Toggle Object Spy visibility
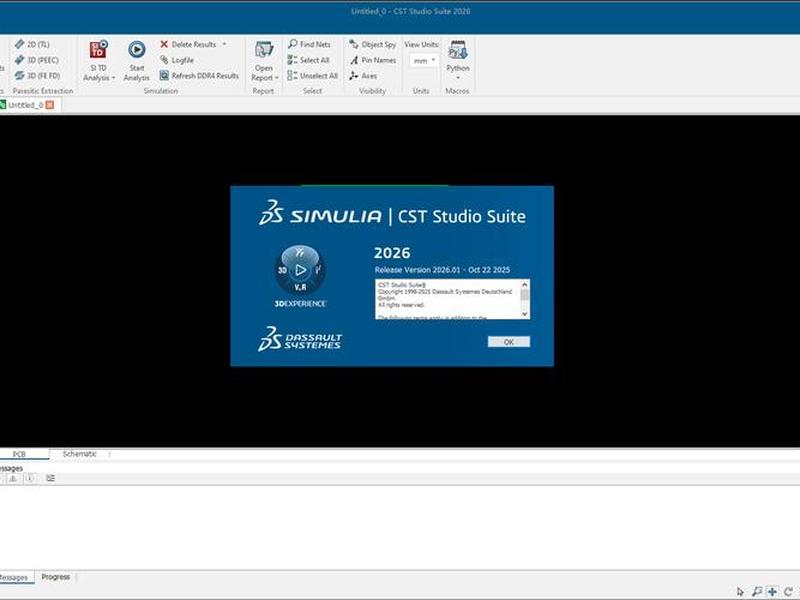This screenshot has height=600, width=800. point(372,44)
